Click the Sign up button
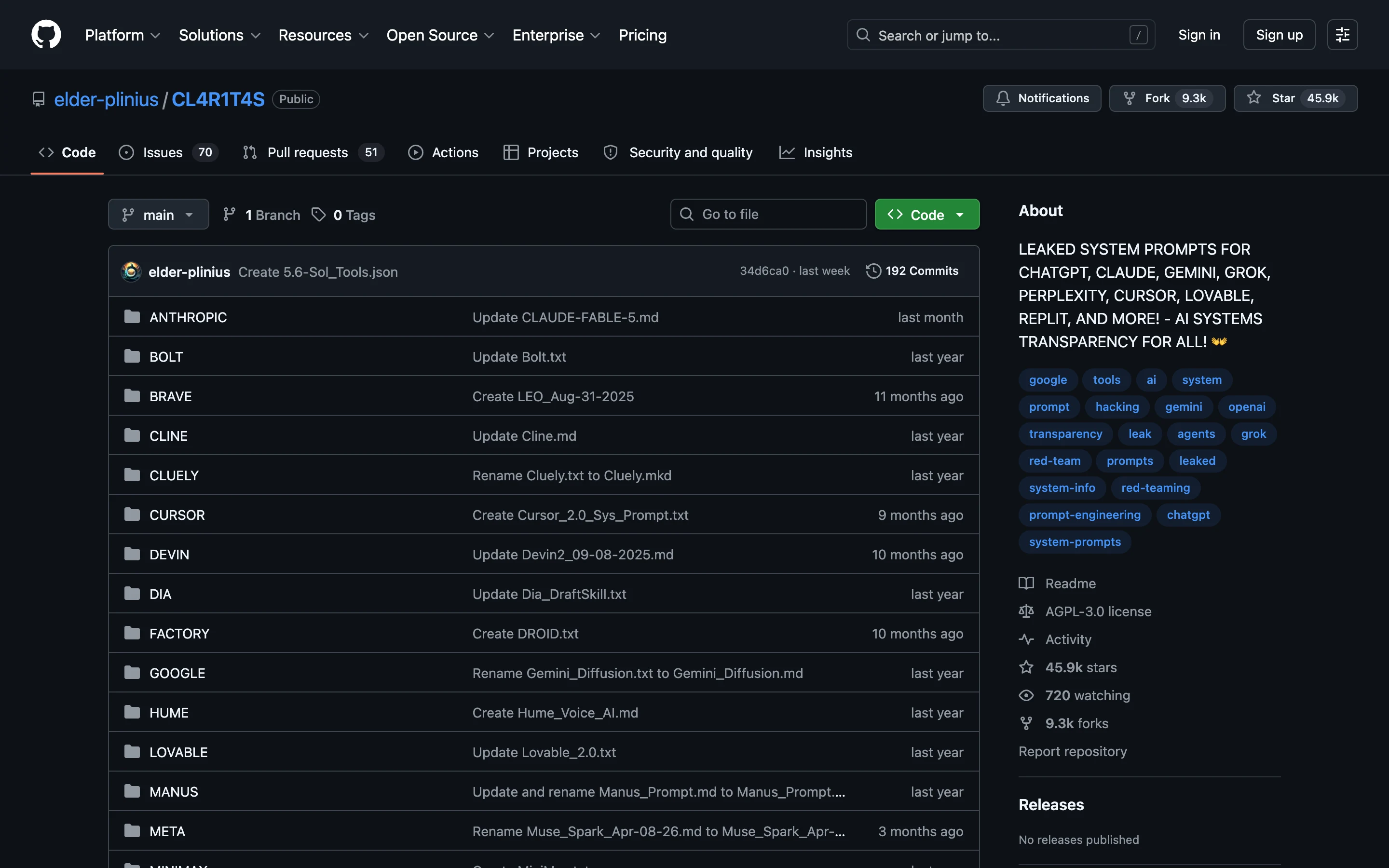Image resolution: width=1389 pixels, height=868 pixels. coord(1279,34)
